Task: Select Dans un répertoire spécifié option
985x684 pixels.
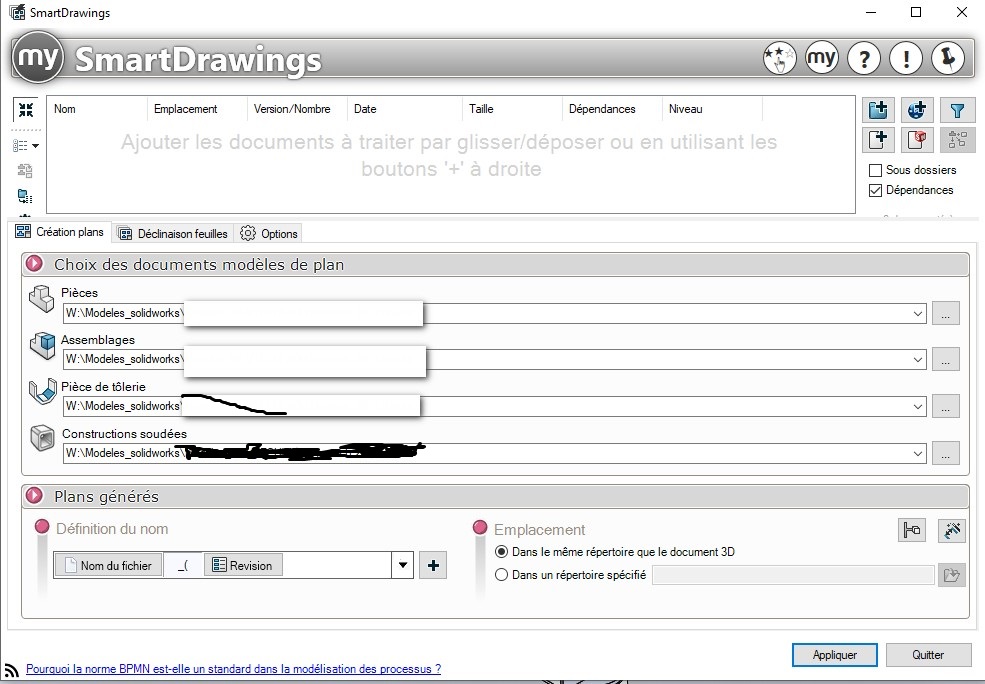Action: [501, 575]
